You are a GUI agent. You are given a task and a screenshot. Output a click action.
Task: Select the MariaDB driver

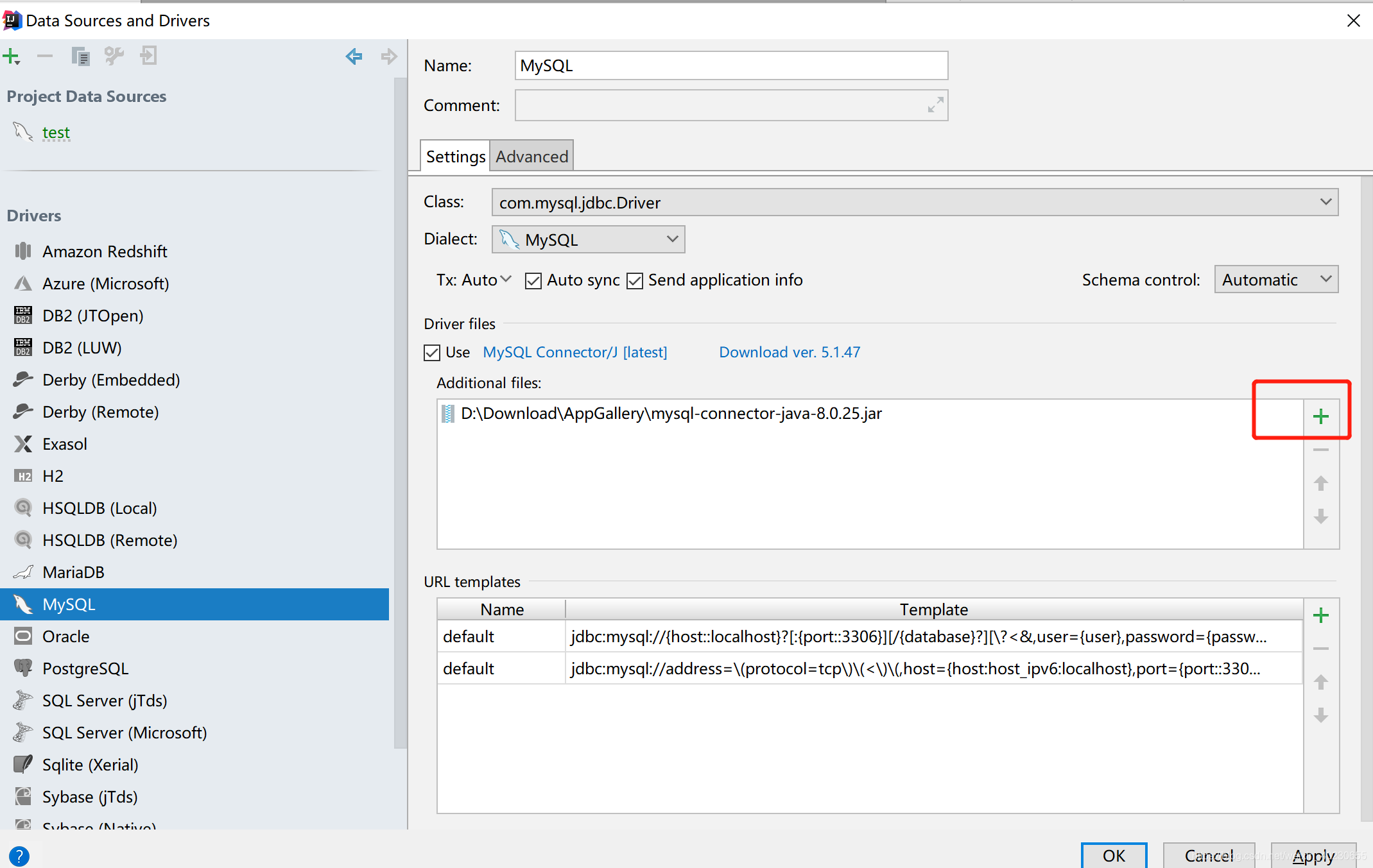[x=194, y=572]
